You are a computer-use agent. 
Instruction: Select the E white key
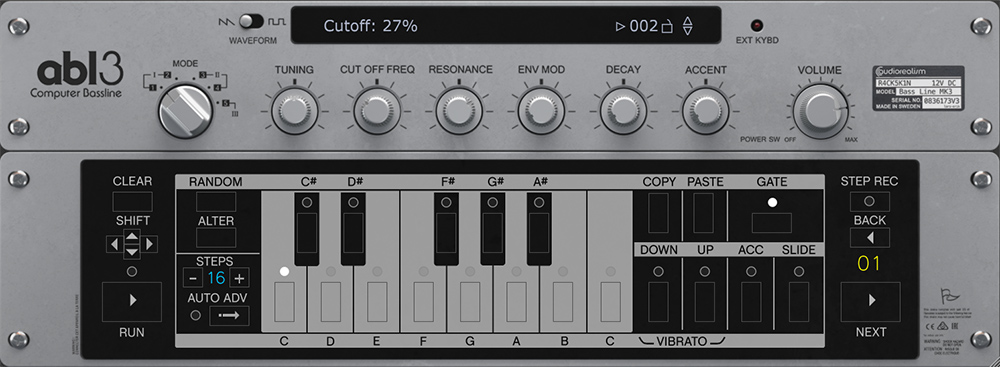point(378,301)
